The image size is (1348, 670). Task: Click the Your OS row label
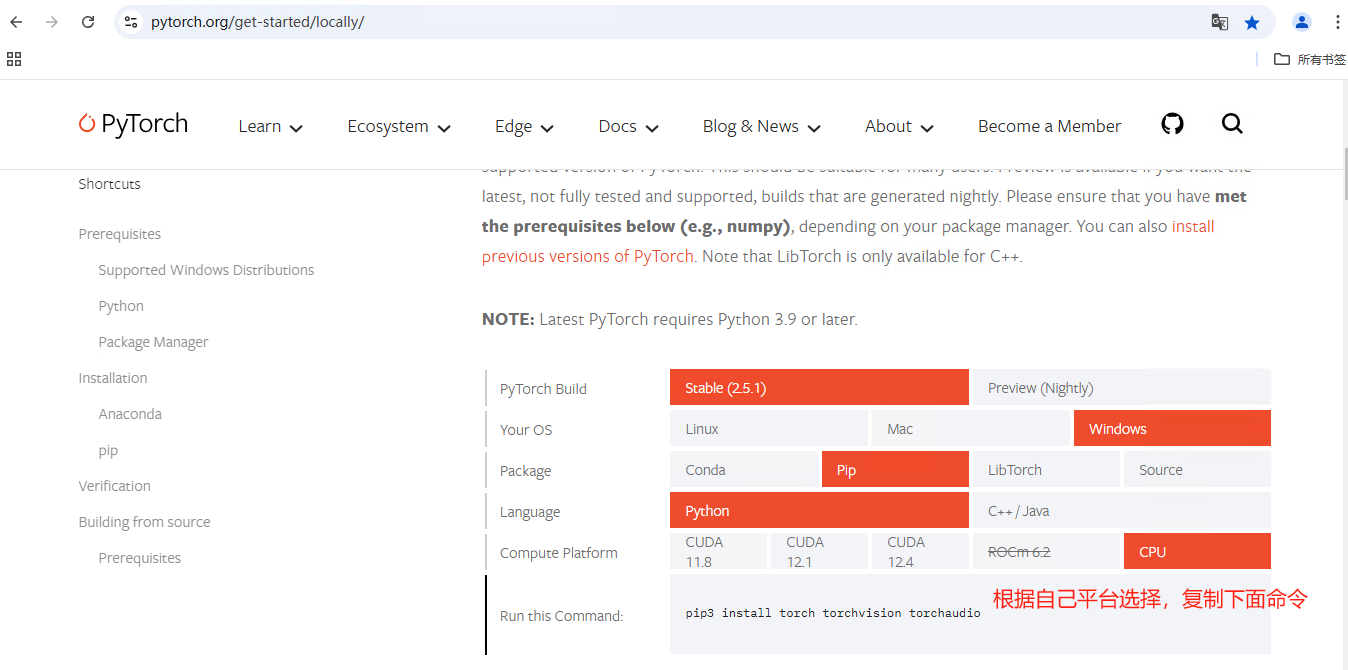click(x=526, y=430)
